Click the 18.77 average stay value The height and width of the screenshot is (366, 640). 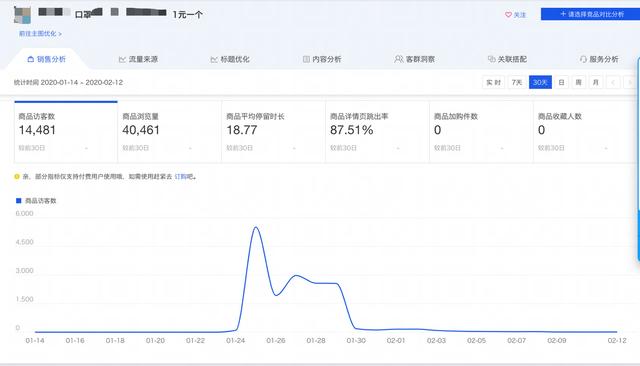tap(242, 130)
